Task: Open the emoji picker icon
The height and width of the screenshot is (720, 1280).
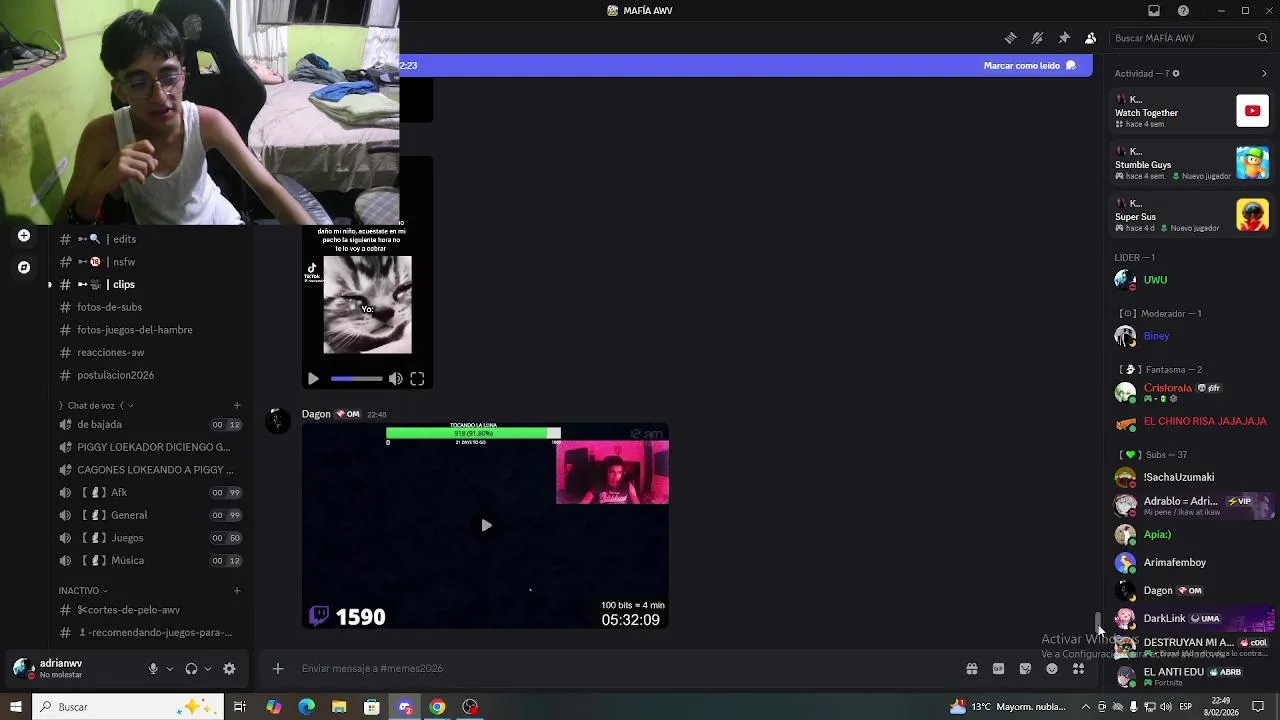Action: click(1051, 669)
